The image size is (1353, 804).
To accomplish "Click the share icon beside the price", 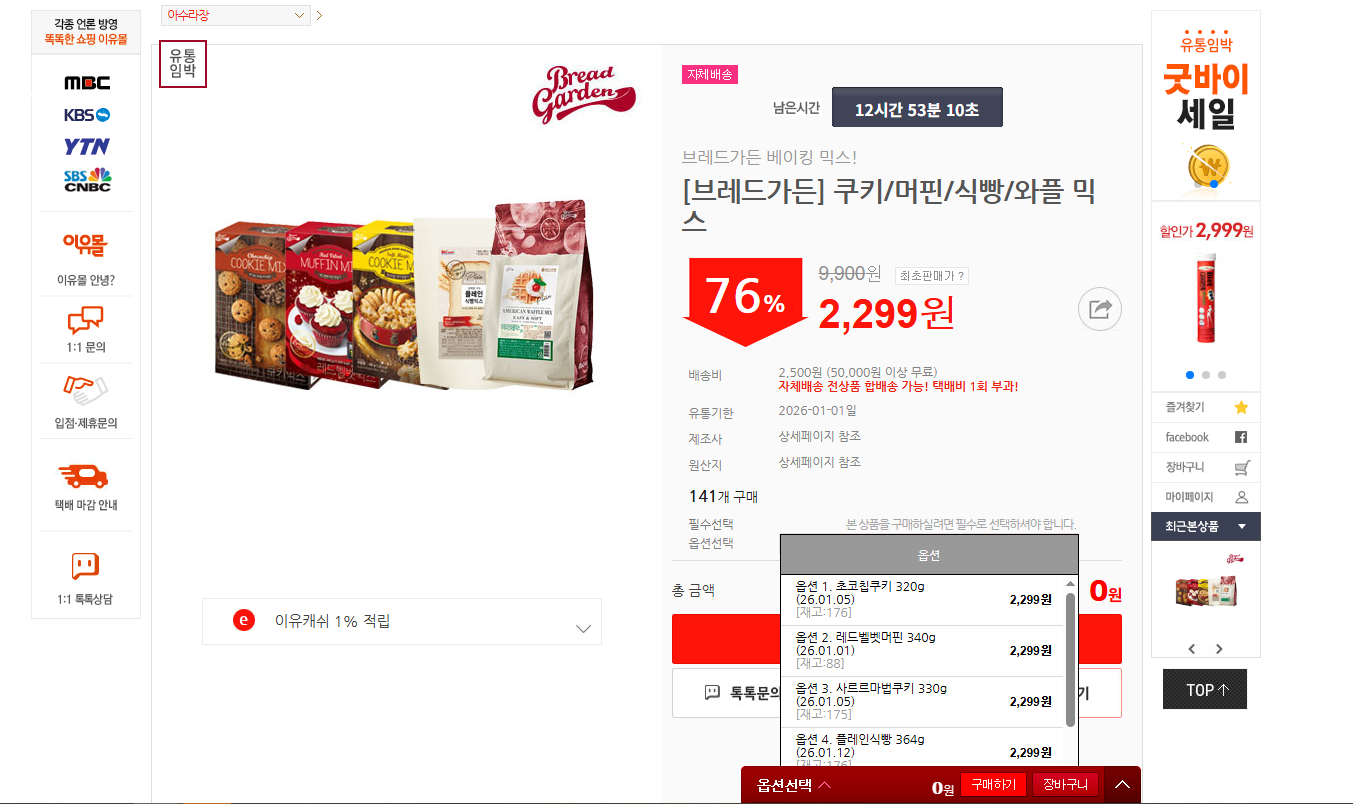I will pos(1099,309).
